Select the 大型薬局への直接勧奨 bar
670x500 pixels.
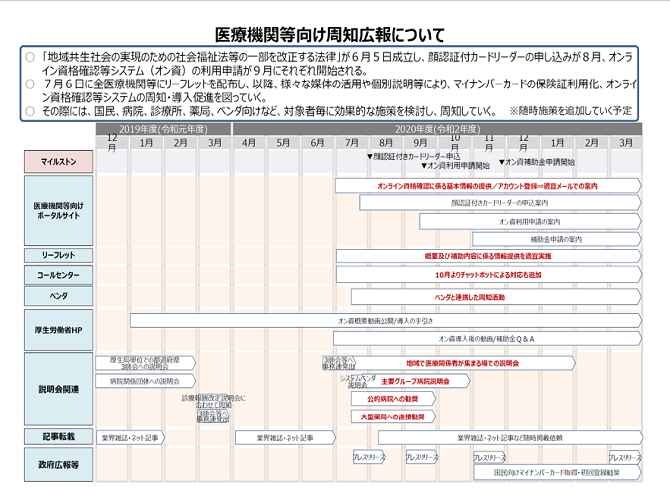click(393, 417)
